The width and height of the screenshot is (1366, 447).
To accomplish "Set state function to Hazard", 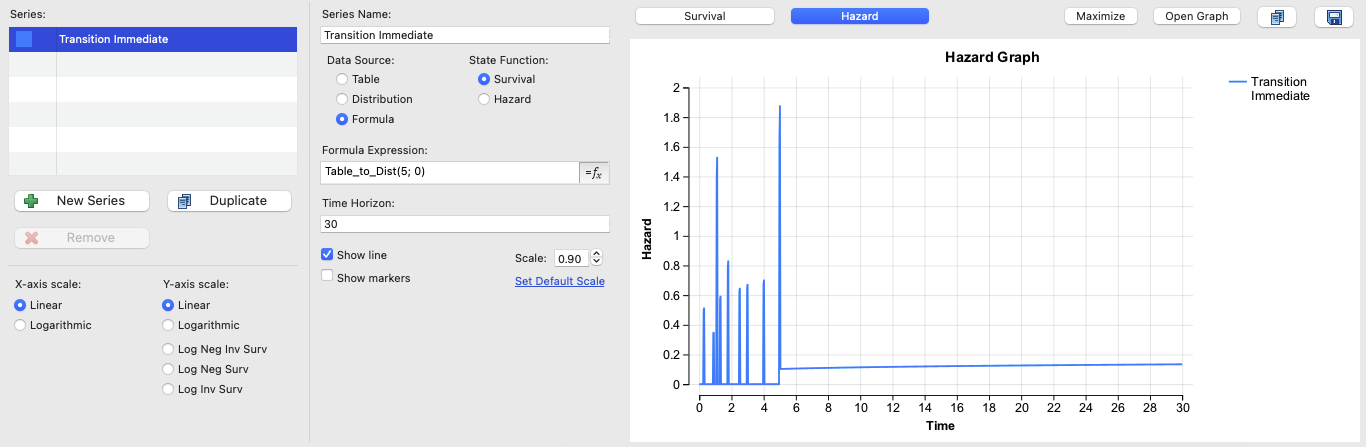I will (485, 99).
